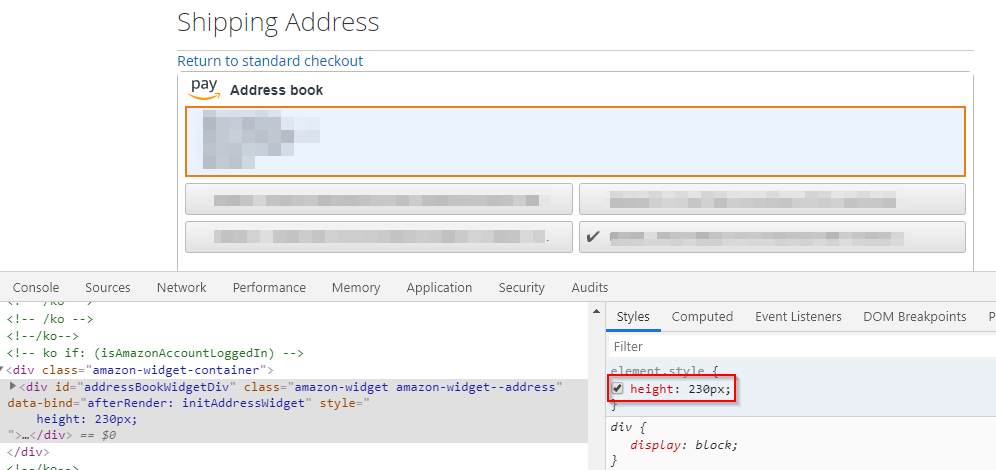Click the display: block value in the div rule
This screenshot has width=996, height=470.
click(x=717, y=445)
